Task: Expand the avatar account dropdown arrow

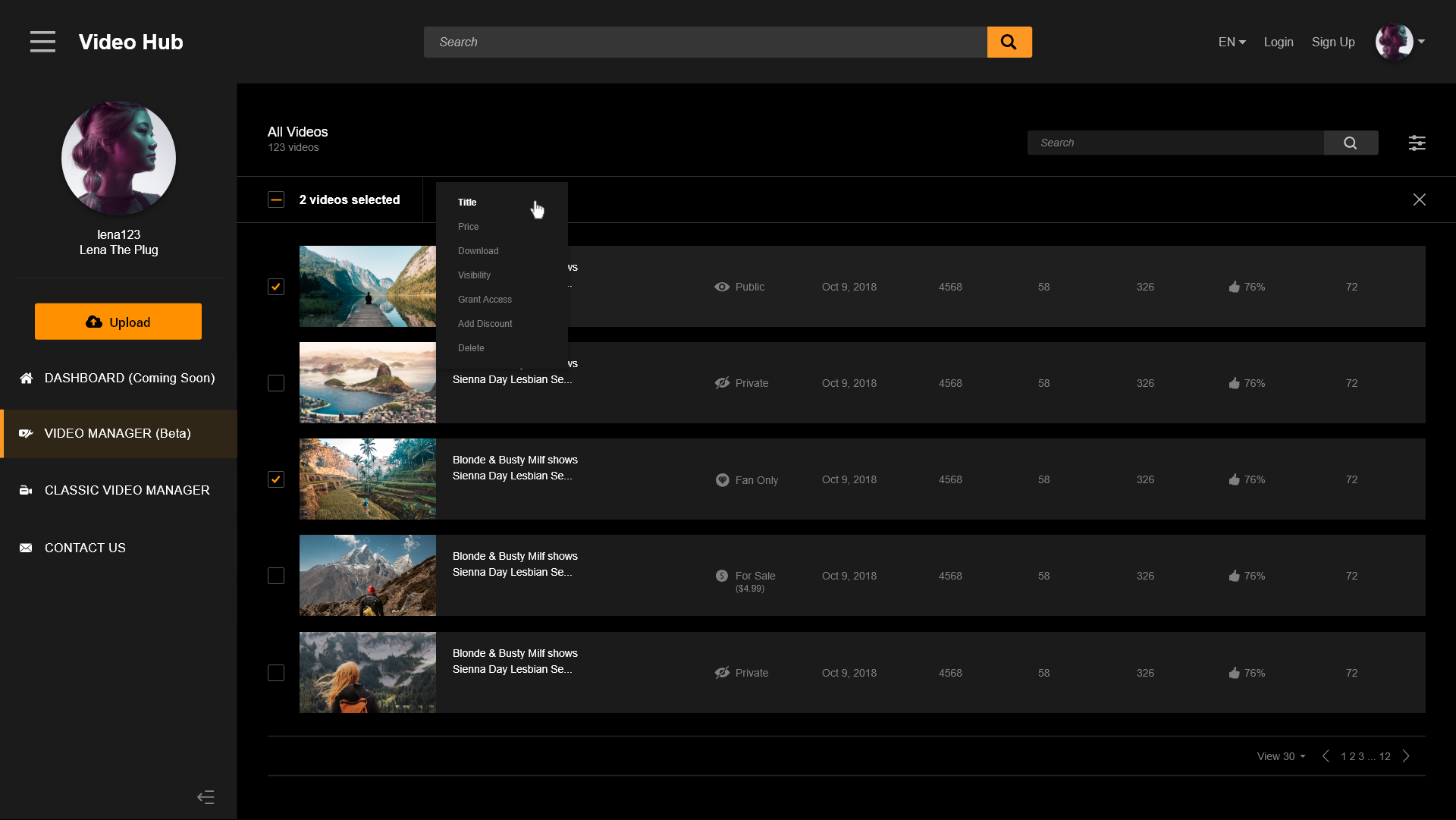Action: 1421,42
